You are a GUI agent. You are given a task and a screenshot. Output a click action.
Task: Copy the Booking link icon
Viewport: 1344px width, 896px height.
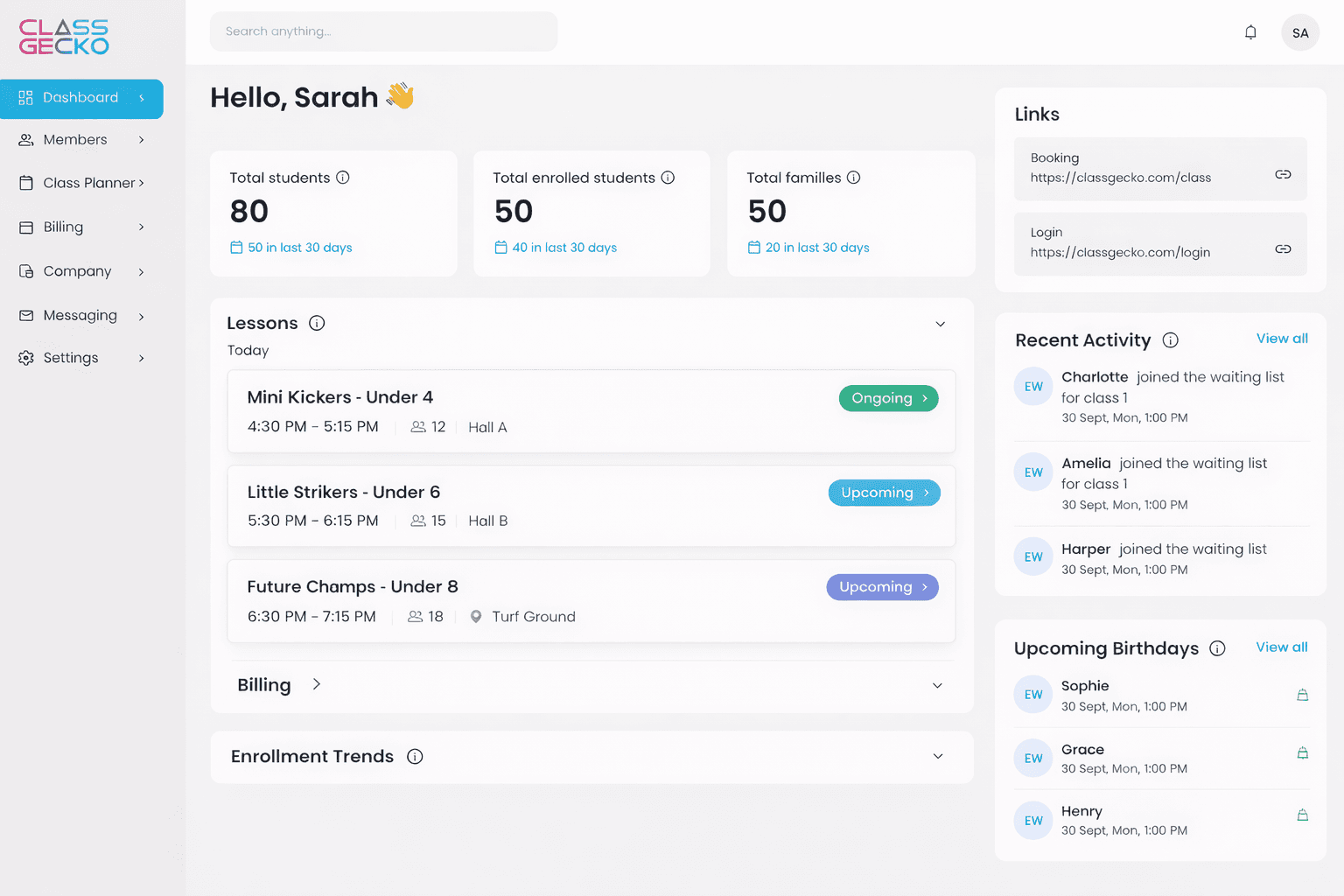pos(1283,173)
